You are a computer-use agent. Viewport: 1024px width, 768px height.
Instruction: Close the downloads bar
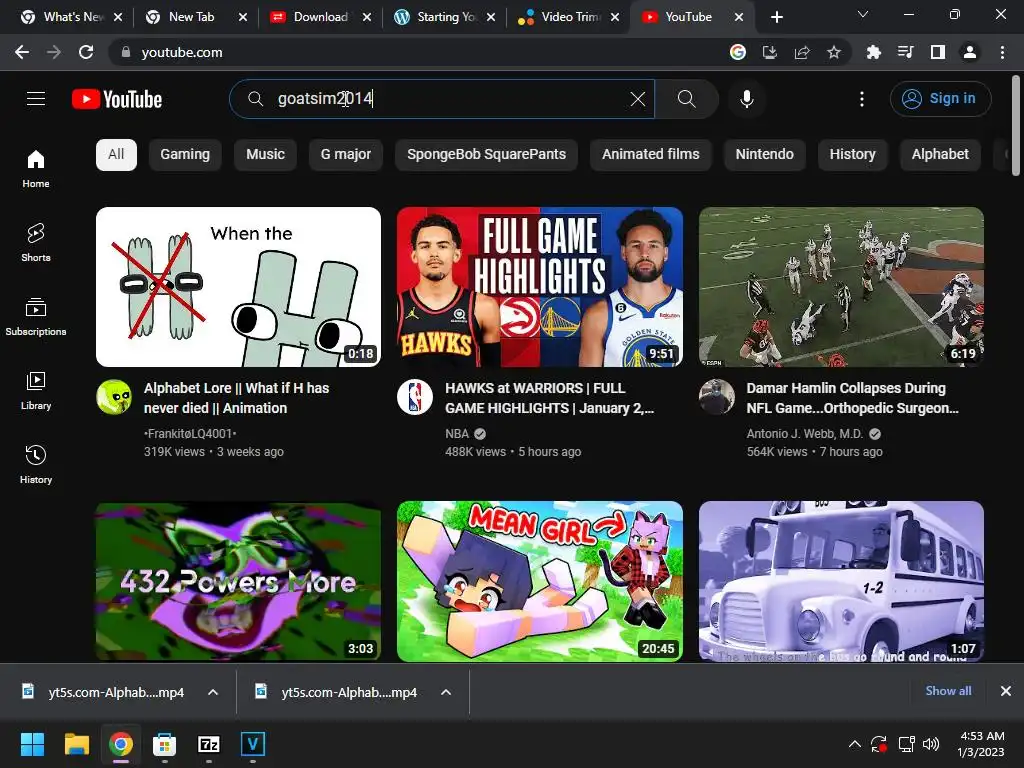1006,690
